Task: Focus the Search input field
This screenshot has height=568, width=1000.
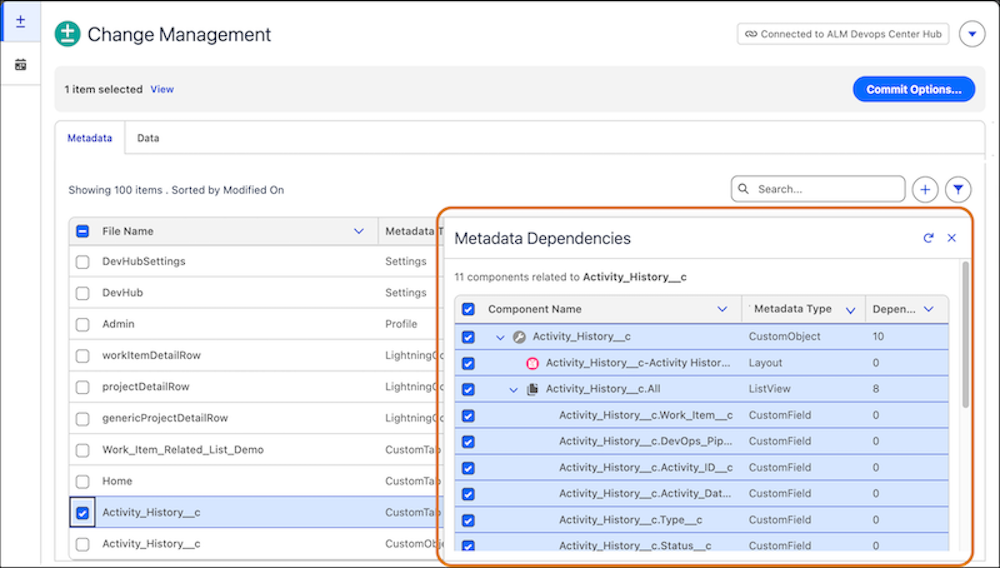Action: click(818, 189)
